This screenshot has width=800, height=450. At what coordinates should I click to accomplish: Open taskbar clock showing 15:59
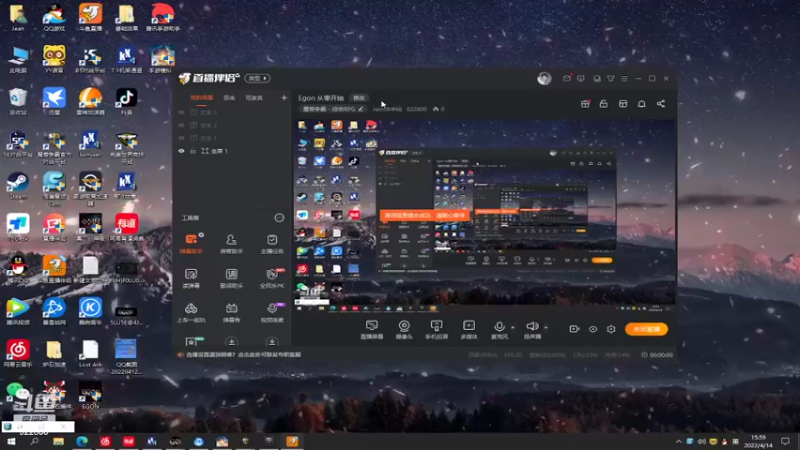(759, 441)
